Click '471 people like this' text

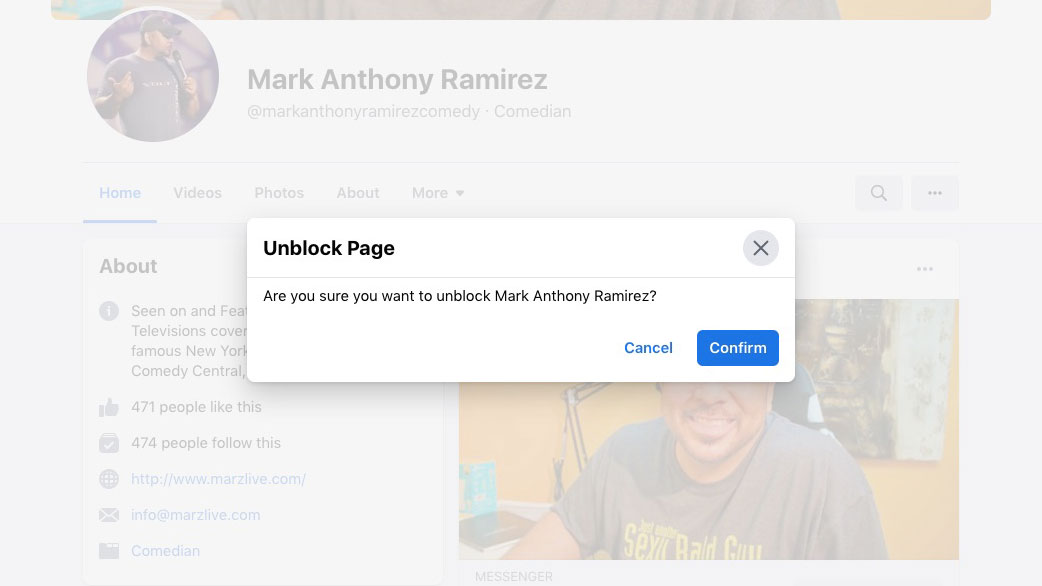pos(196,407)
